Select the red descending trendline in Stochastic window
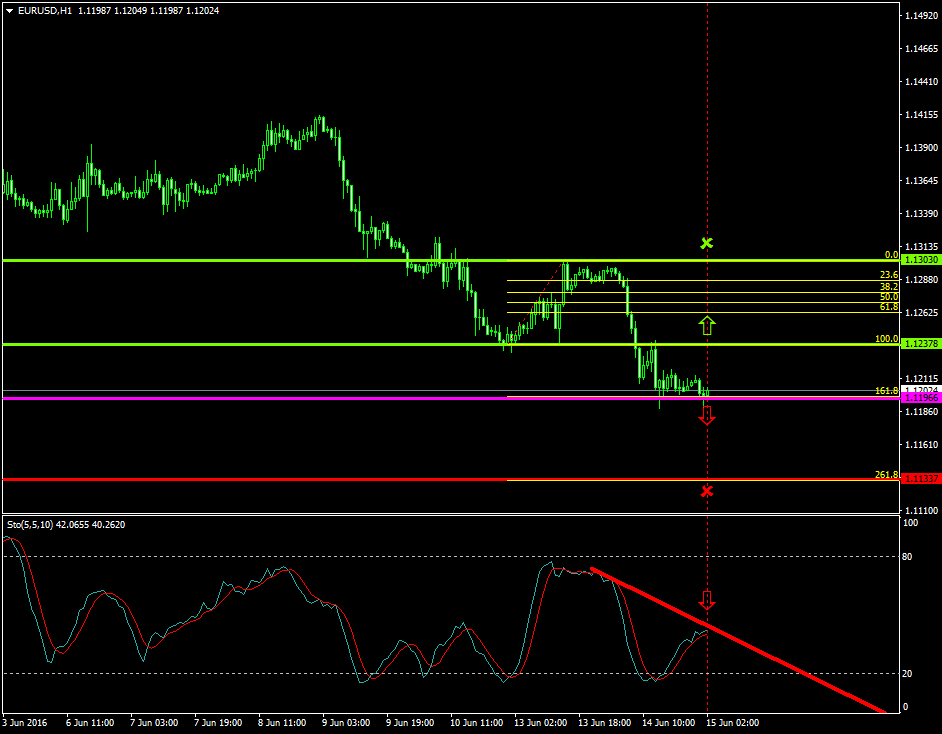This screenshot has height=734, width=942. click(x=740, y=641)
